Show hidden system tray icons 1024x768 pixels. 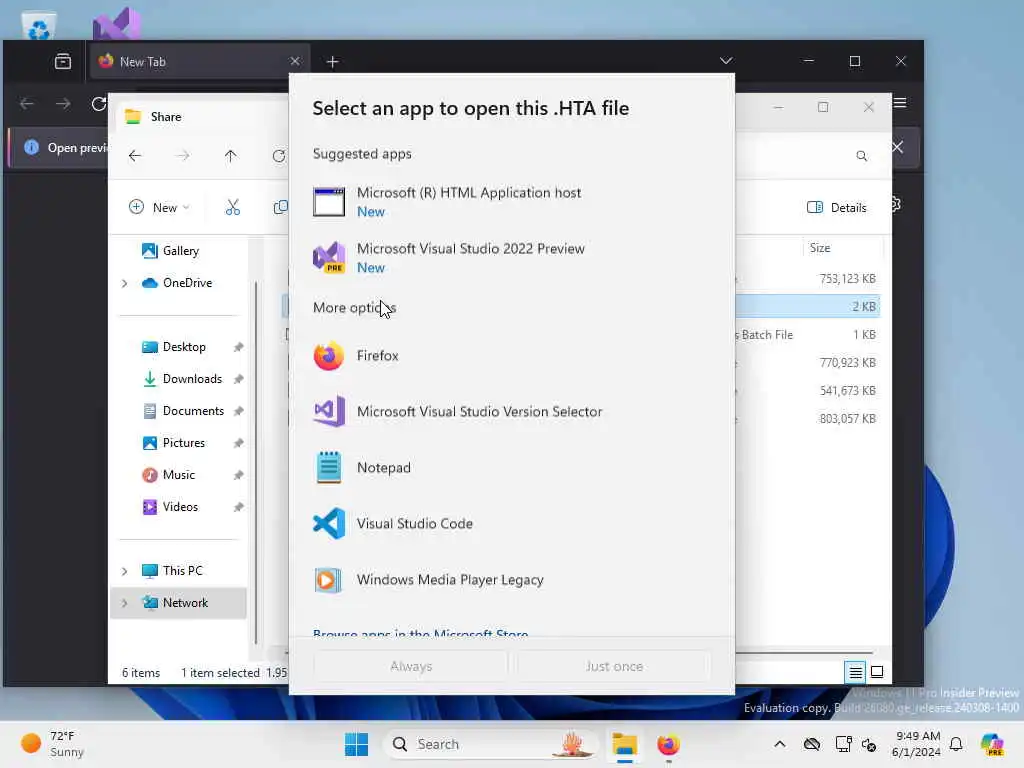pos(780,744)
